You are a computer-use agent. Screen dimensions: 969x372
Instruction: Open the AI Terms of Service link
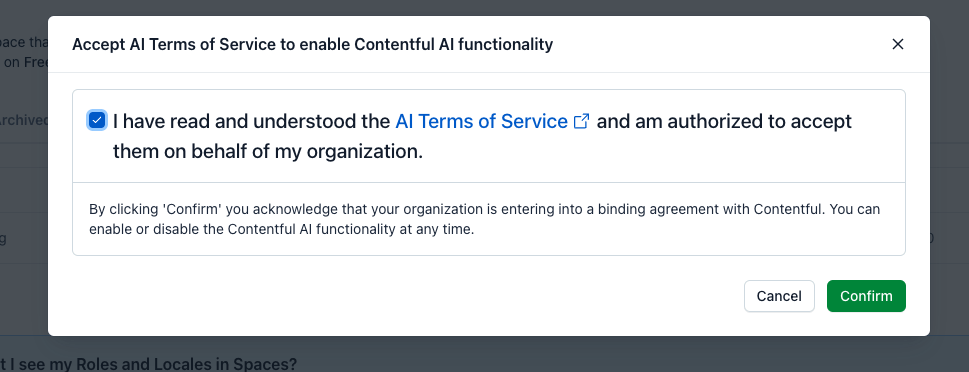point(481,121)
